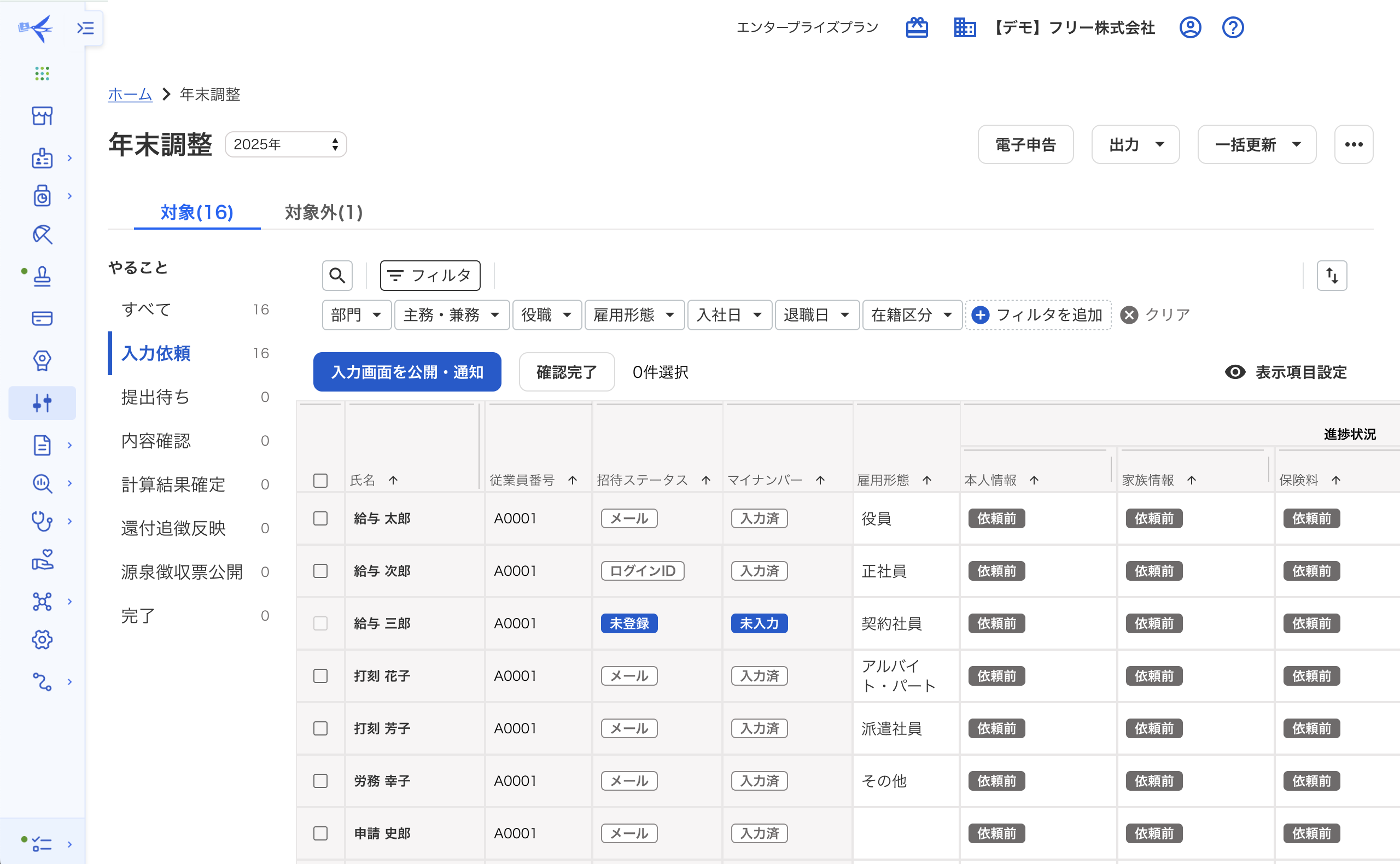Click the search magnifier icon
Viewport: 1400px width, 864px height.
coord(337,276)
